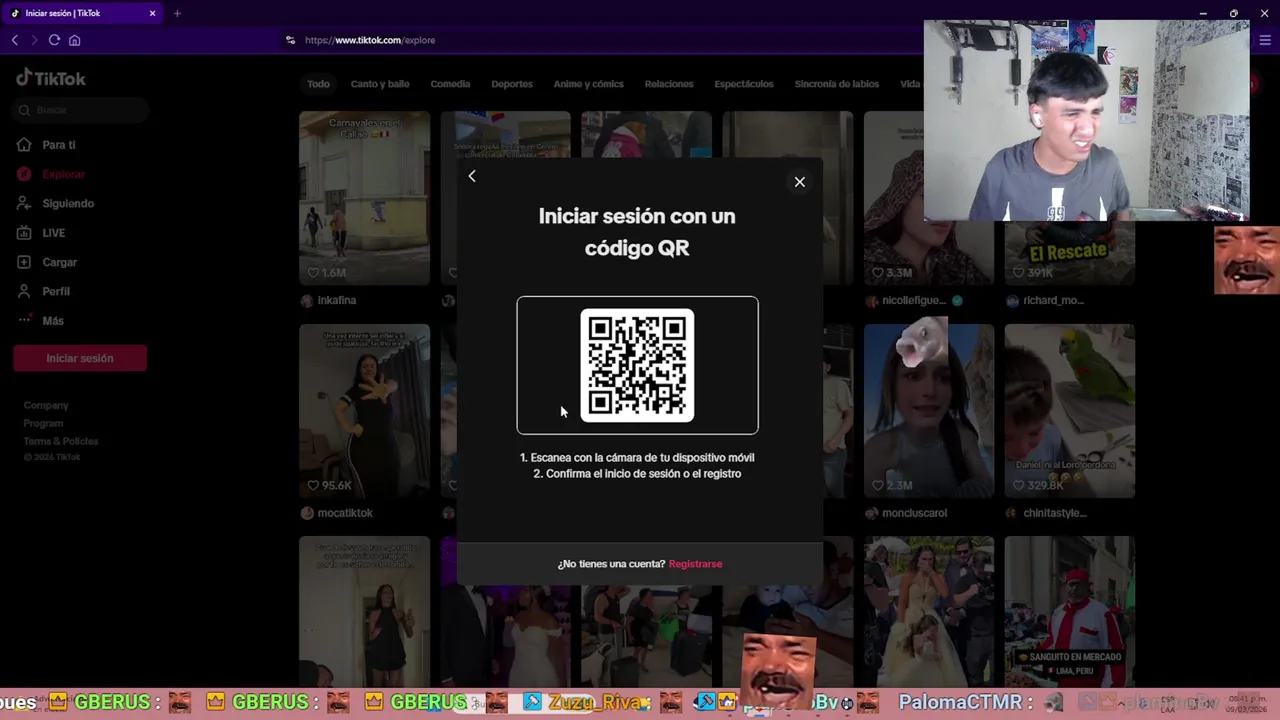Click the Perfil person icon

point(24,291)
